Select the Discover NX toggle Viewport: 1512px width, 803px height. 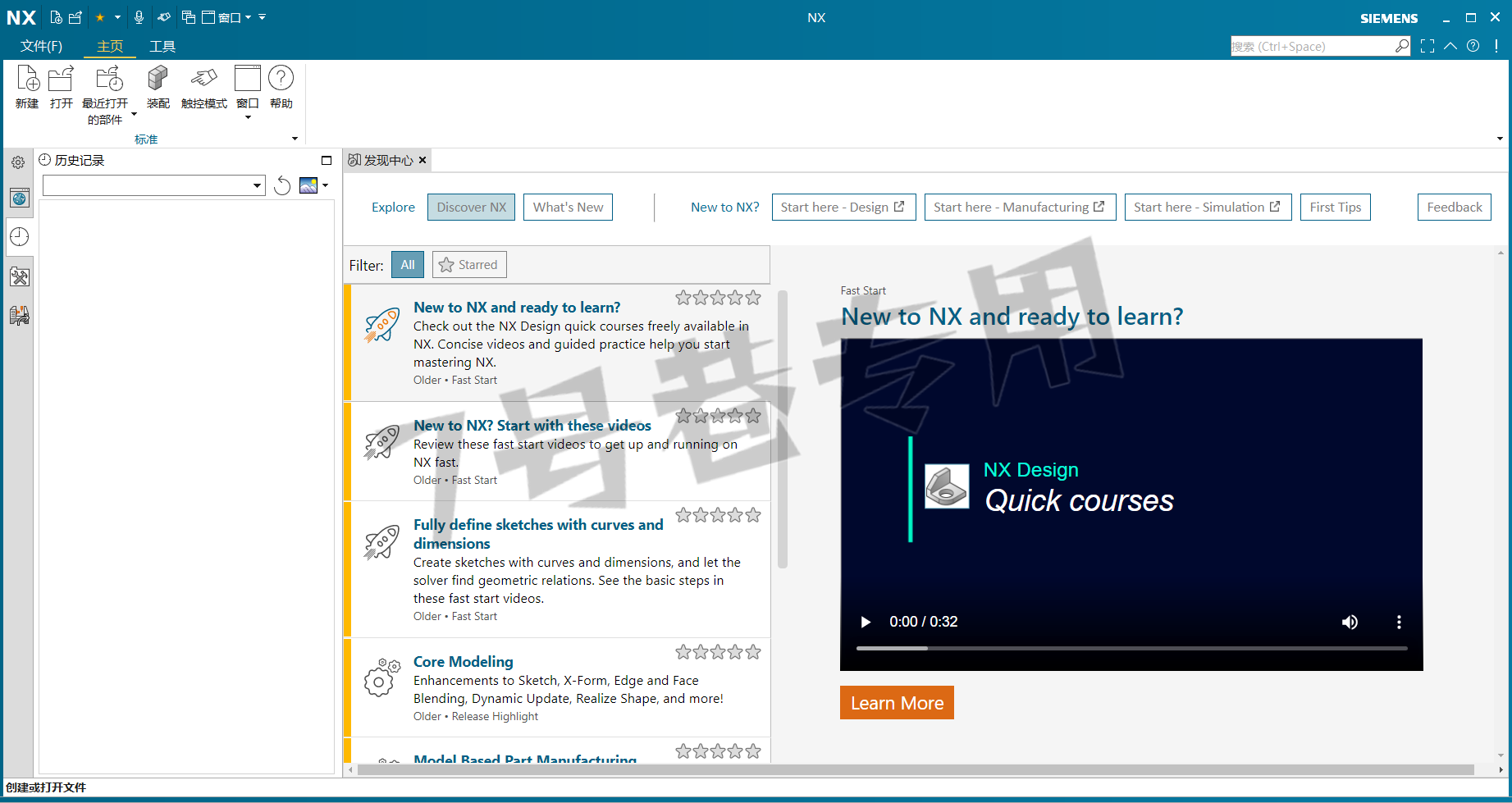click(x=472, y=208)
